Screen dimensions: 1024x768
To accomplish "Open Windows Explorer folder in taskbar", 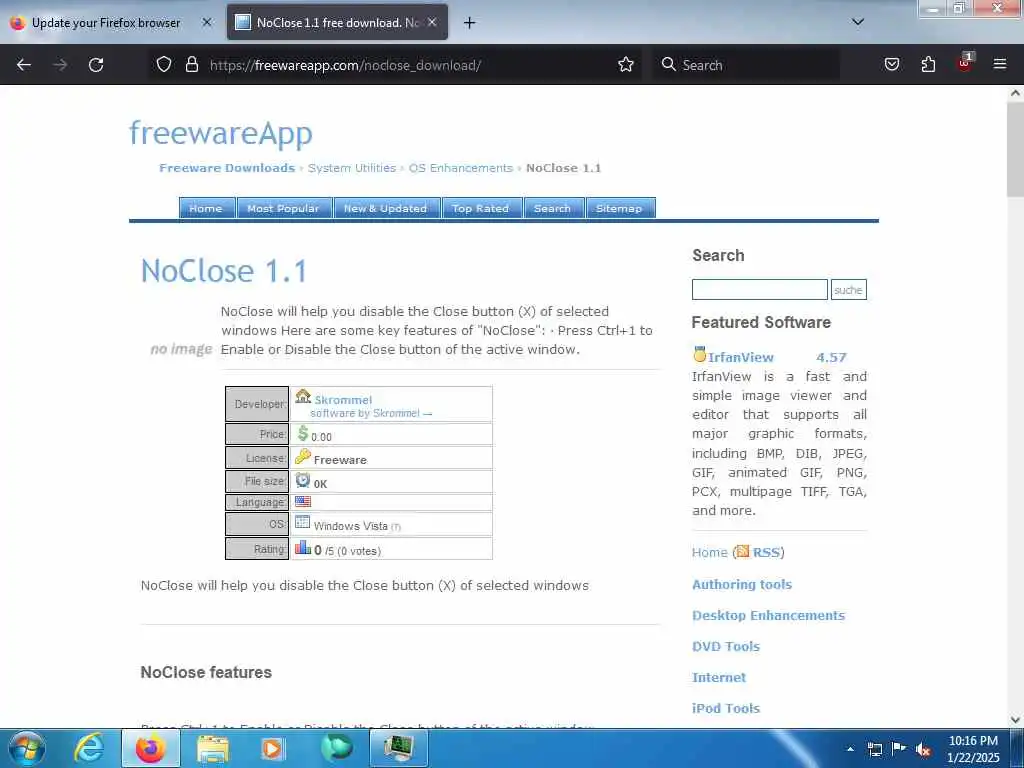I will click(212, 748).
